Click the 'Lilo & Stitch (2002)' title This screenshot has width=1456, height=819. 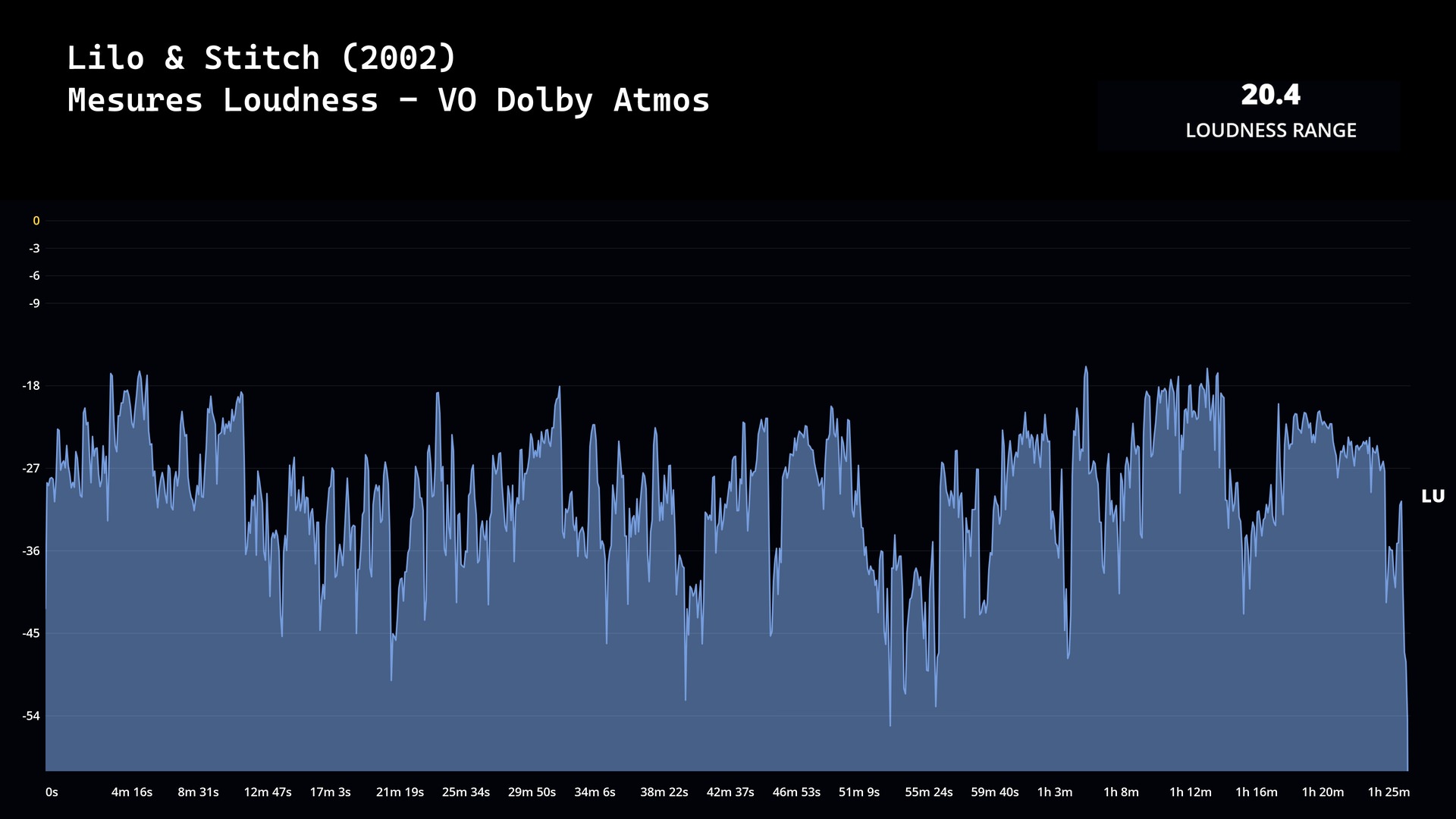pyautogui.click(x=262, y=58)
